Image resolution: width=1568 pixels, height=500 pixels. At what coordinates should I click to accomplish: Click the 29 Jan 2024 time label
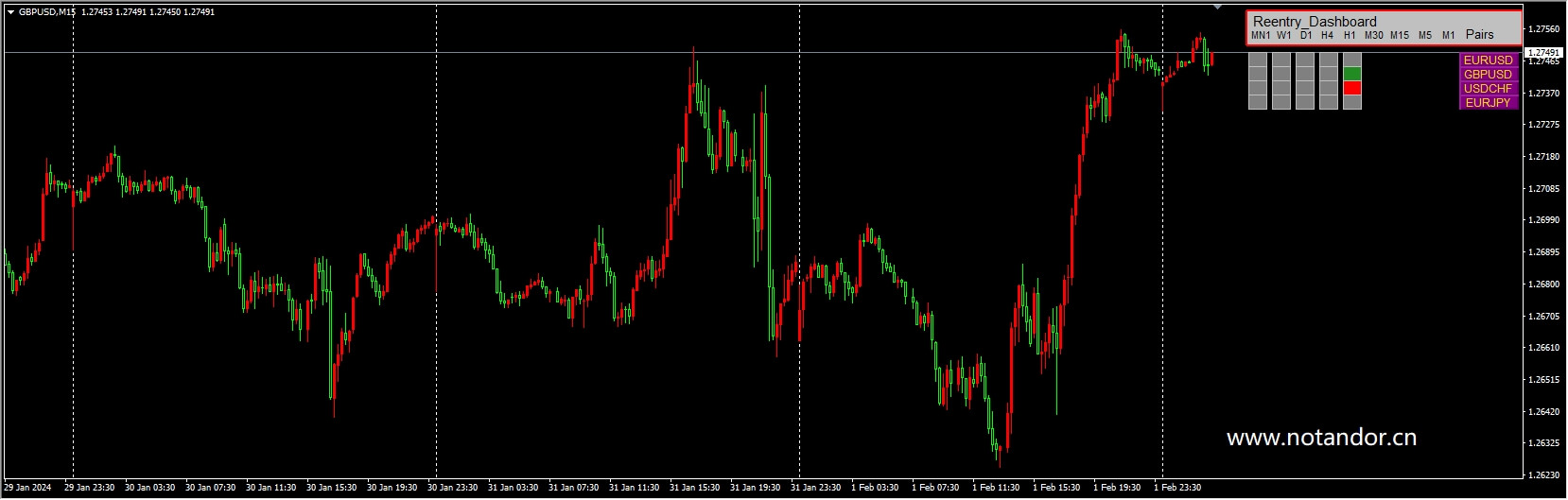coord(28,489)
